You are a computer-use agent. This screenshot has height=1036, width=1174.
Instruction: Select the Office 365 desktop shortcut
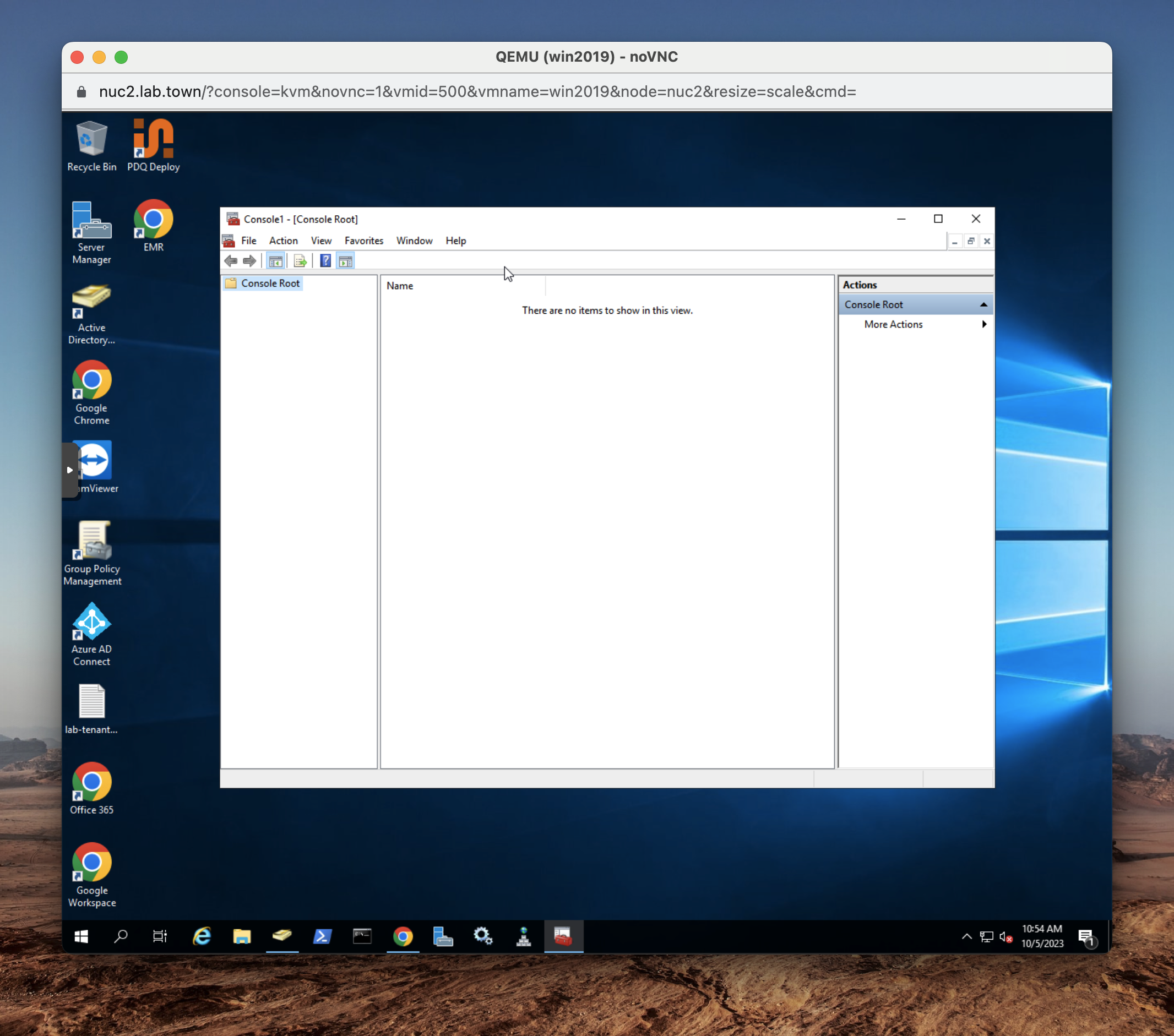(x=92, y=789)
